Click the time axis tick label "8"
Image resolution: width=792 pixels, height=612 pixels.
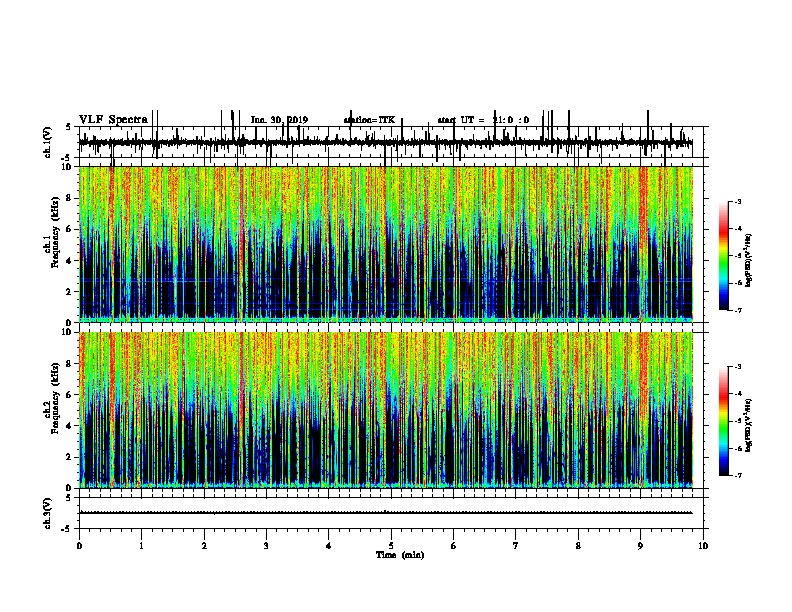pyautogui.click(x=578, y=546)
